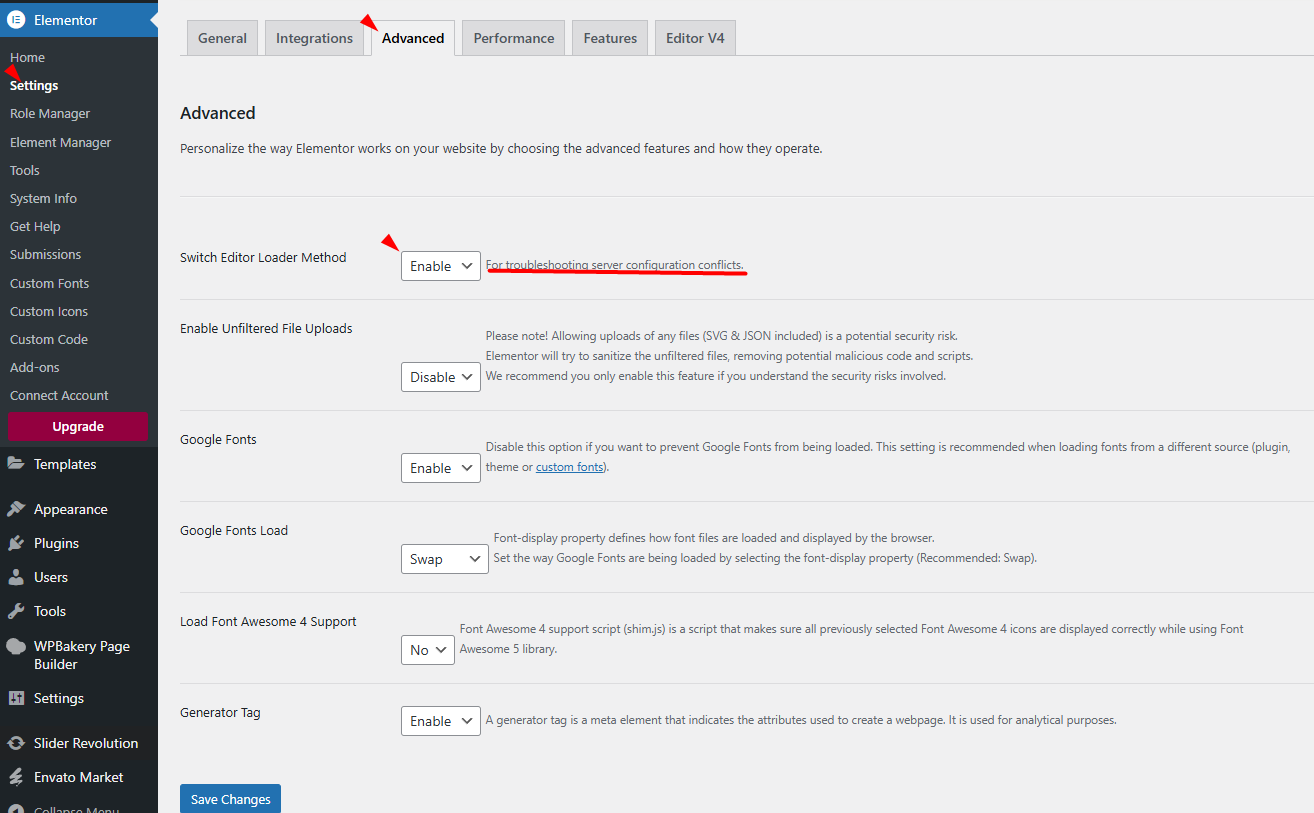Click the Upgrade button in sidebar
This screenshot has width=1314, height=813.
78,426
